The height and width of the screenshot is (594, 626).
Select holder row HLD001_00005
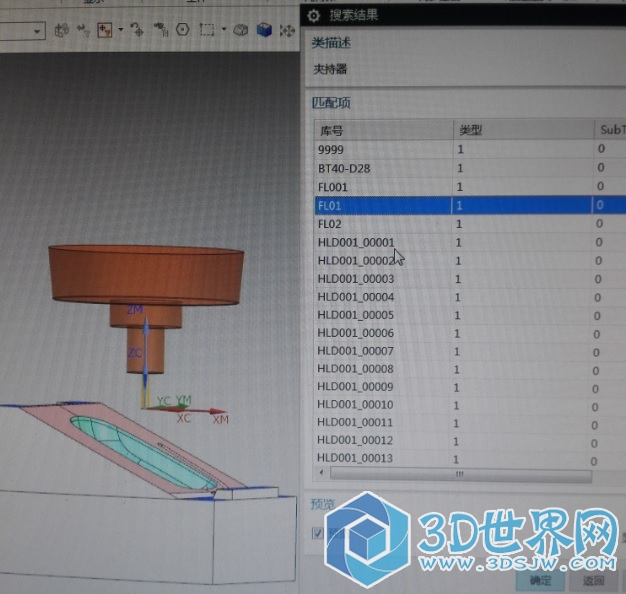click(x=470, y=315)
